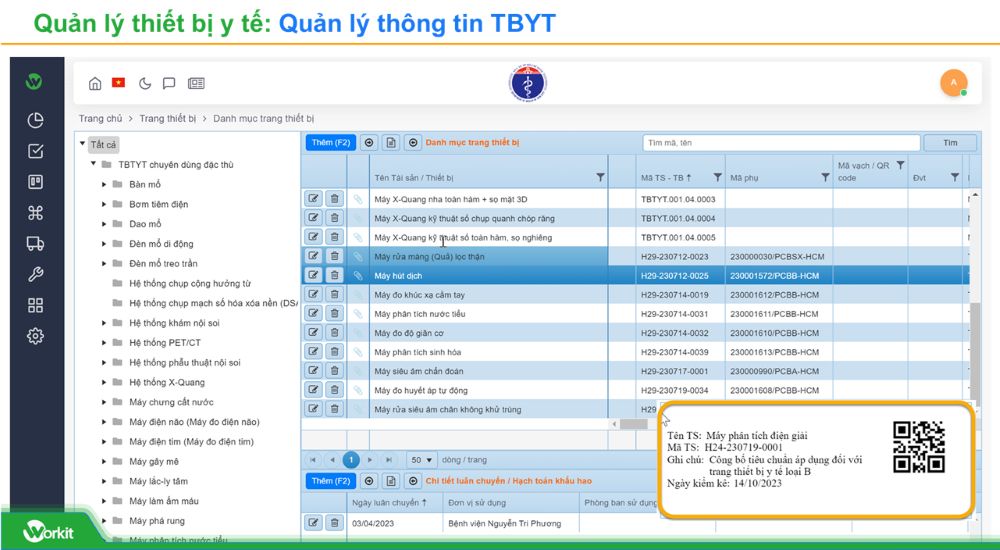Expand the Bơm tiêm điện folder
This screenshot has width=1000, height=550.
[x=104, y=204]
